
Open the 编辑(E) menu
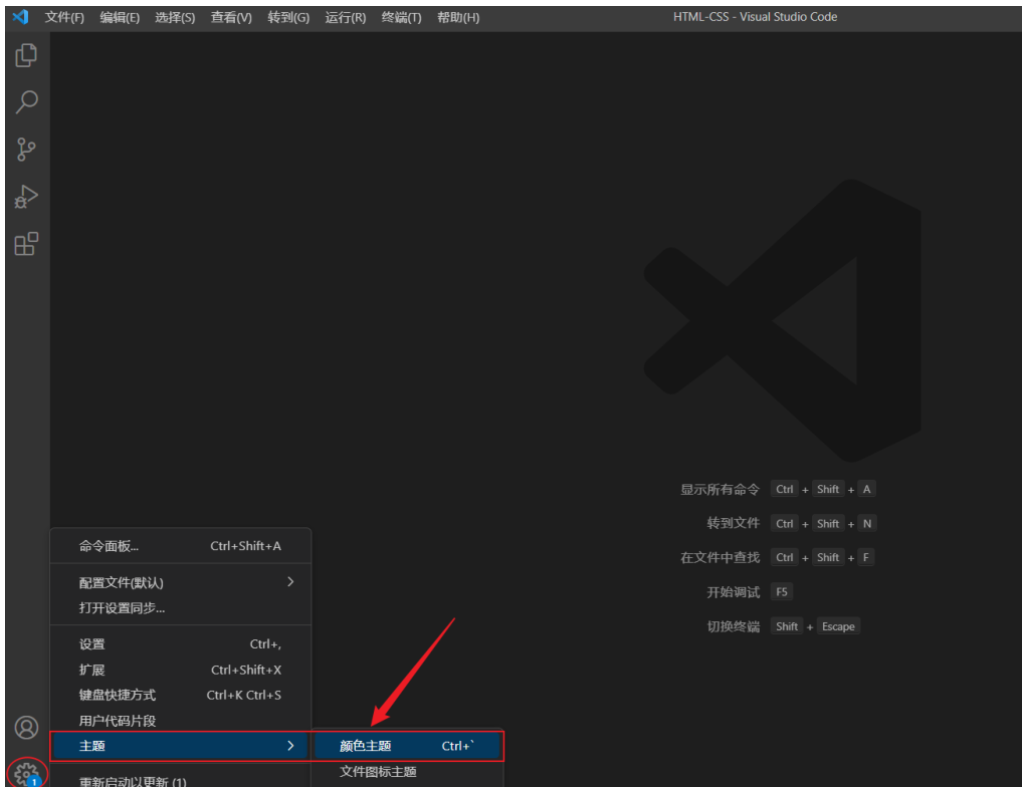click(x=120, y=18)
